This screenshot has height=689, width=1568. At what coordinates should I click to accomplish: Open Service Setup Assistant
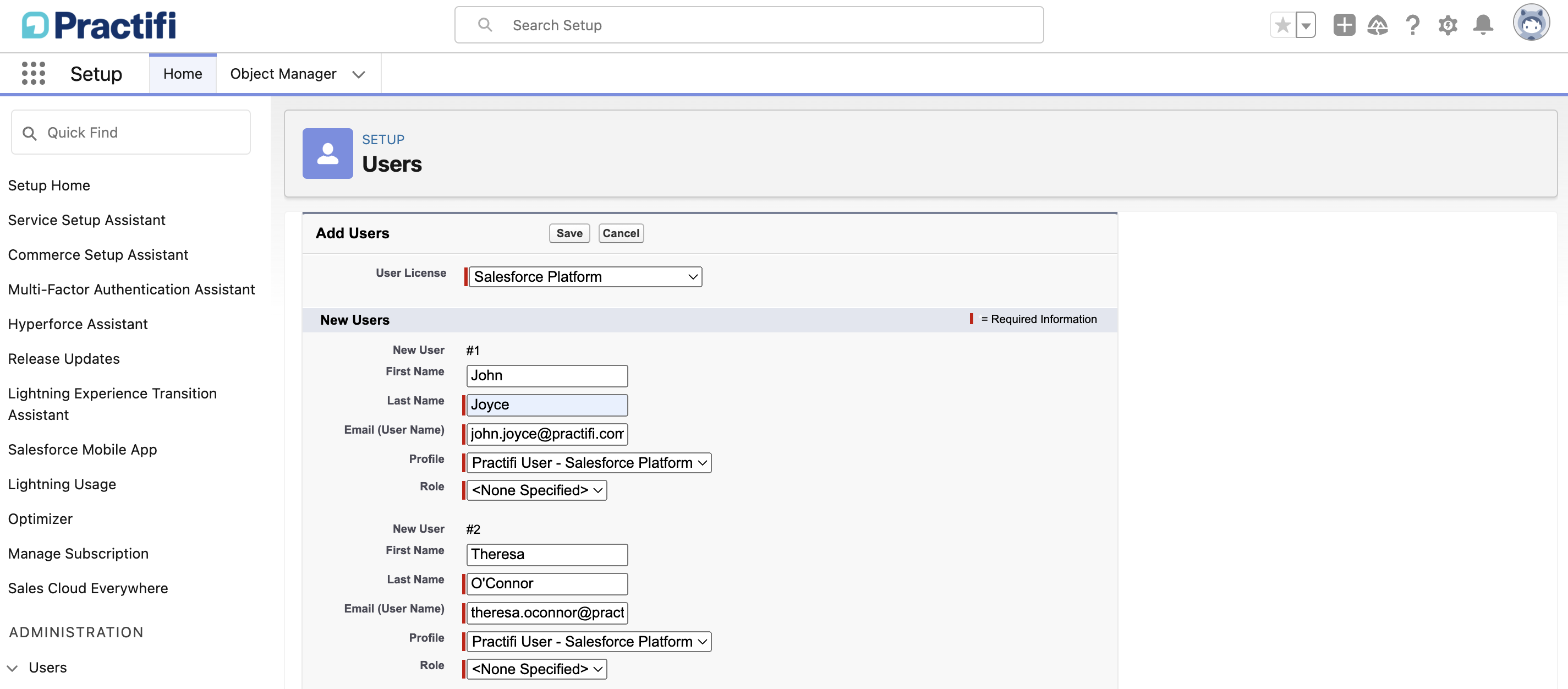(x=86, y=220)
